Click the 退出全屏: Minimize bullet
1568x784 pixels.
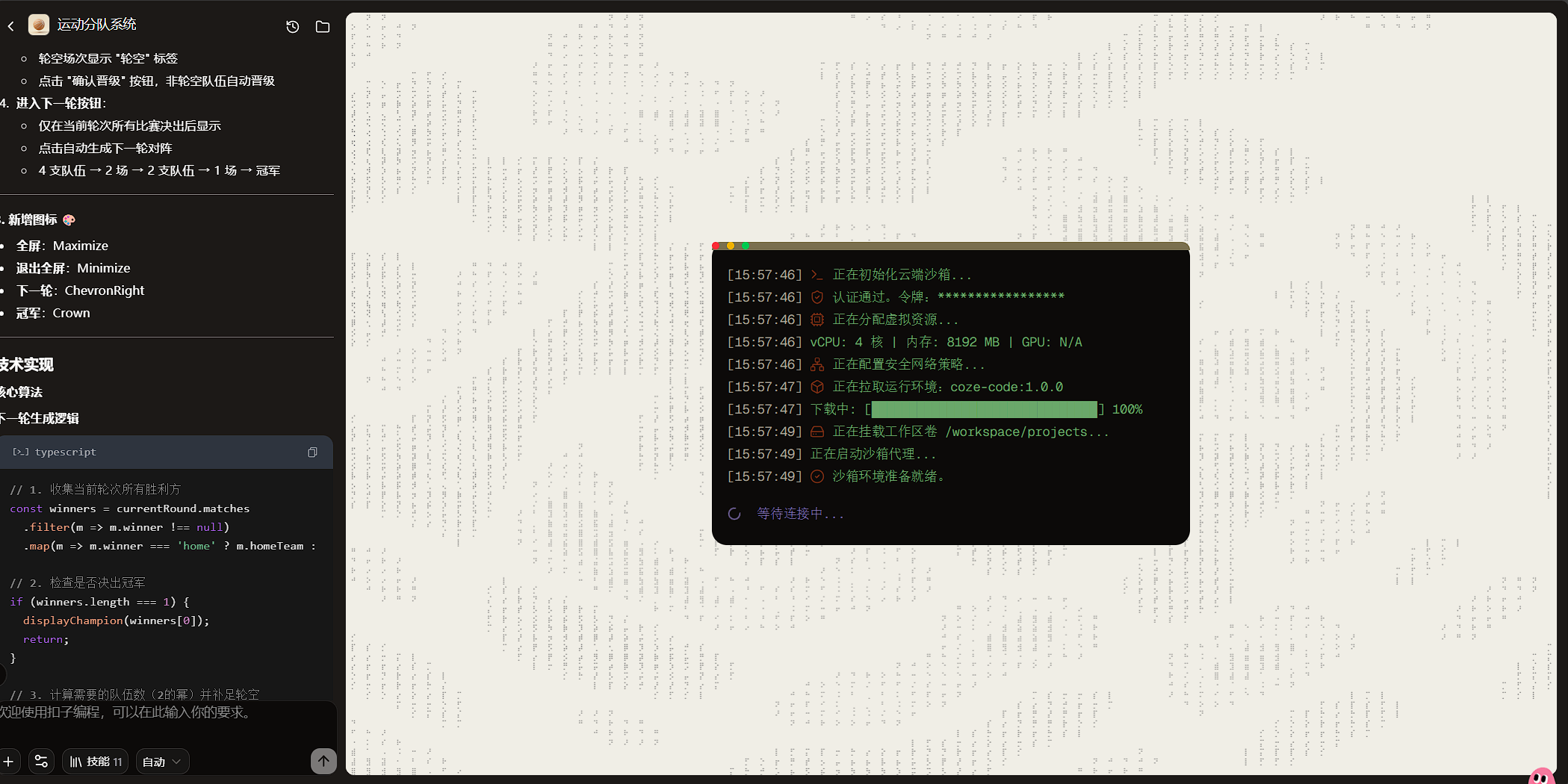(x=73, y=268)
